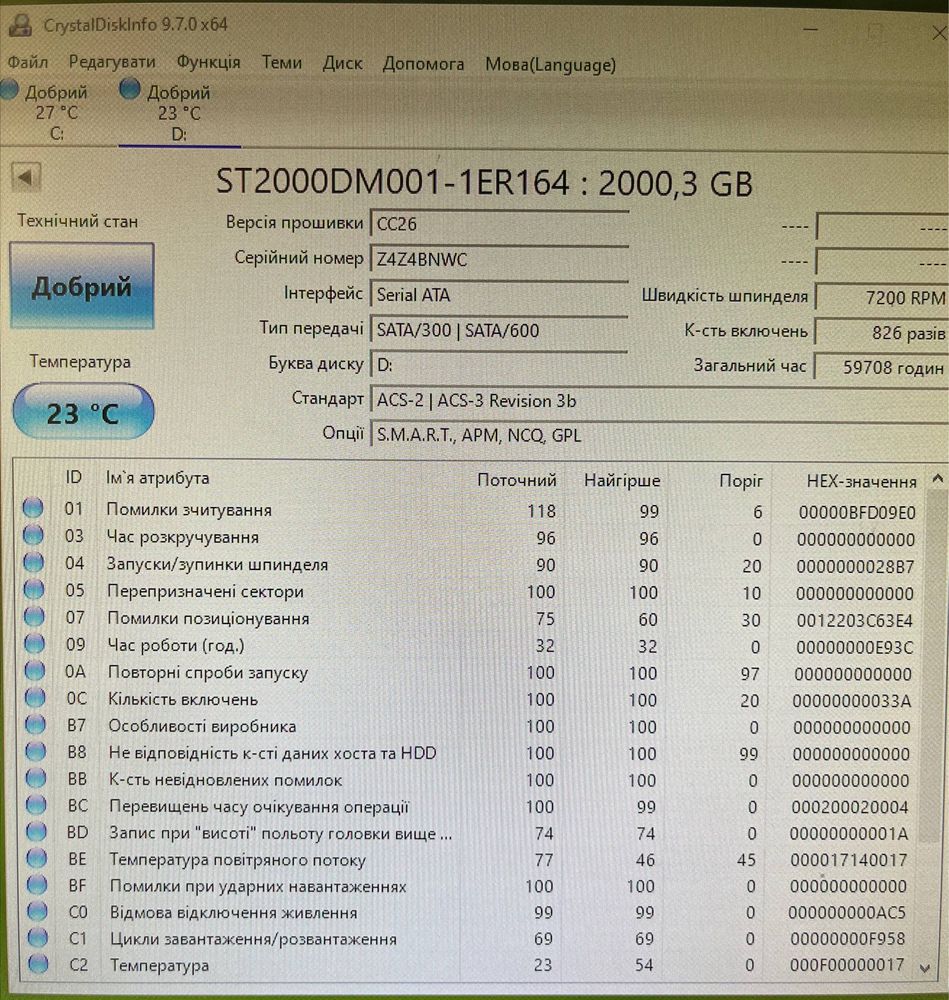Screen dimensions: 949x1000
Task: Click the Поточний column header
Action: pyautogui.click(x=517, y=480)
